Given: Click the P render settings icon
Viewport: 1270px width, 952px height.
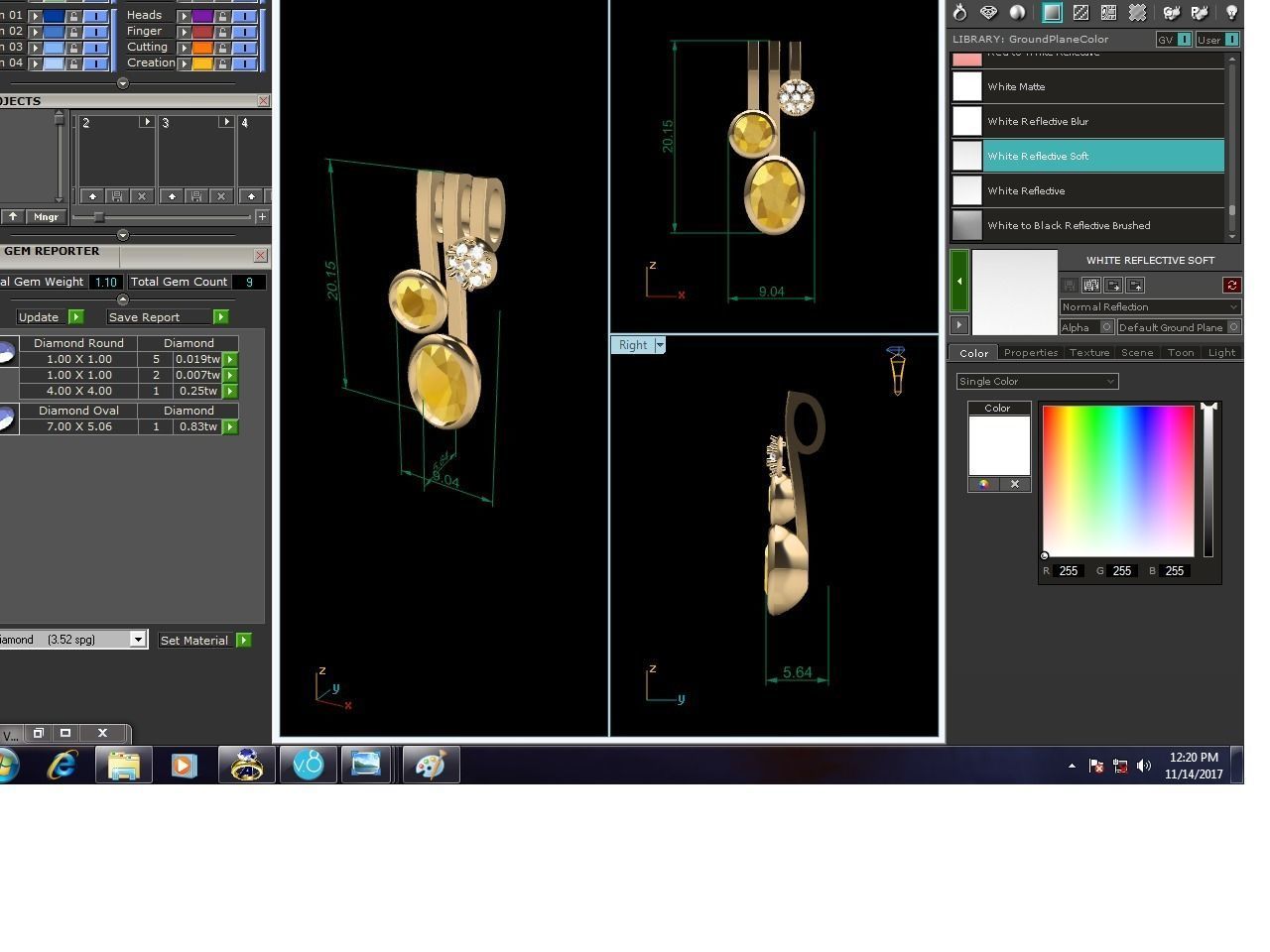Looking at the screenshot, I should click(x=1200, y=13).
